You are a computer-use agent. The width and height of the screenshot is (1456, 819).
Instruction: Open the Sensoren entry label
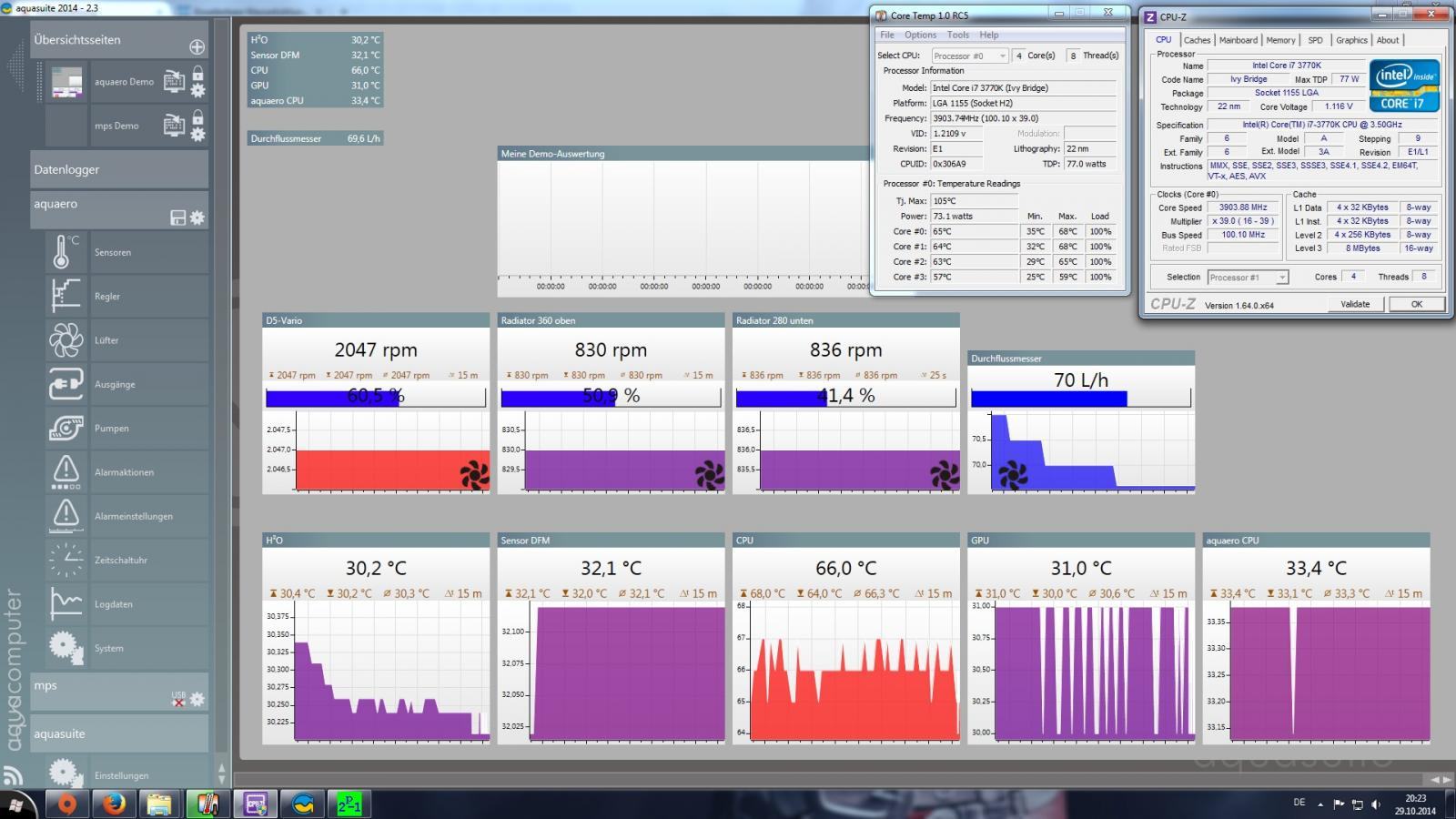coord(113,252)
